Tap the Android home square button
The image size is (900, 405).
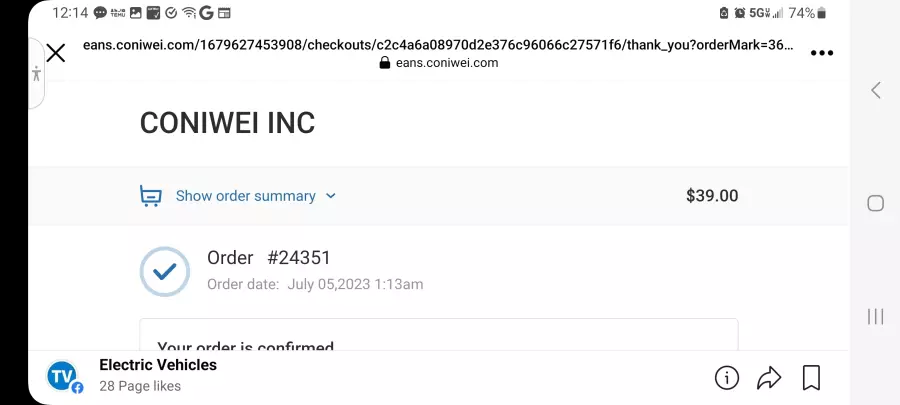tap(875, 203)
